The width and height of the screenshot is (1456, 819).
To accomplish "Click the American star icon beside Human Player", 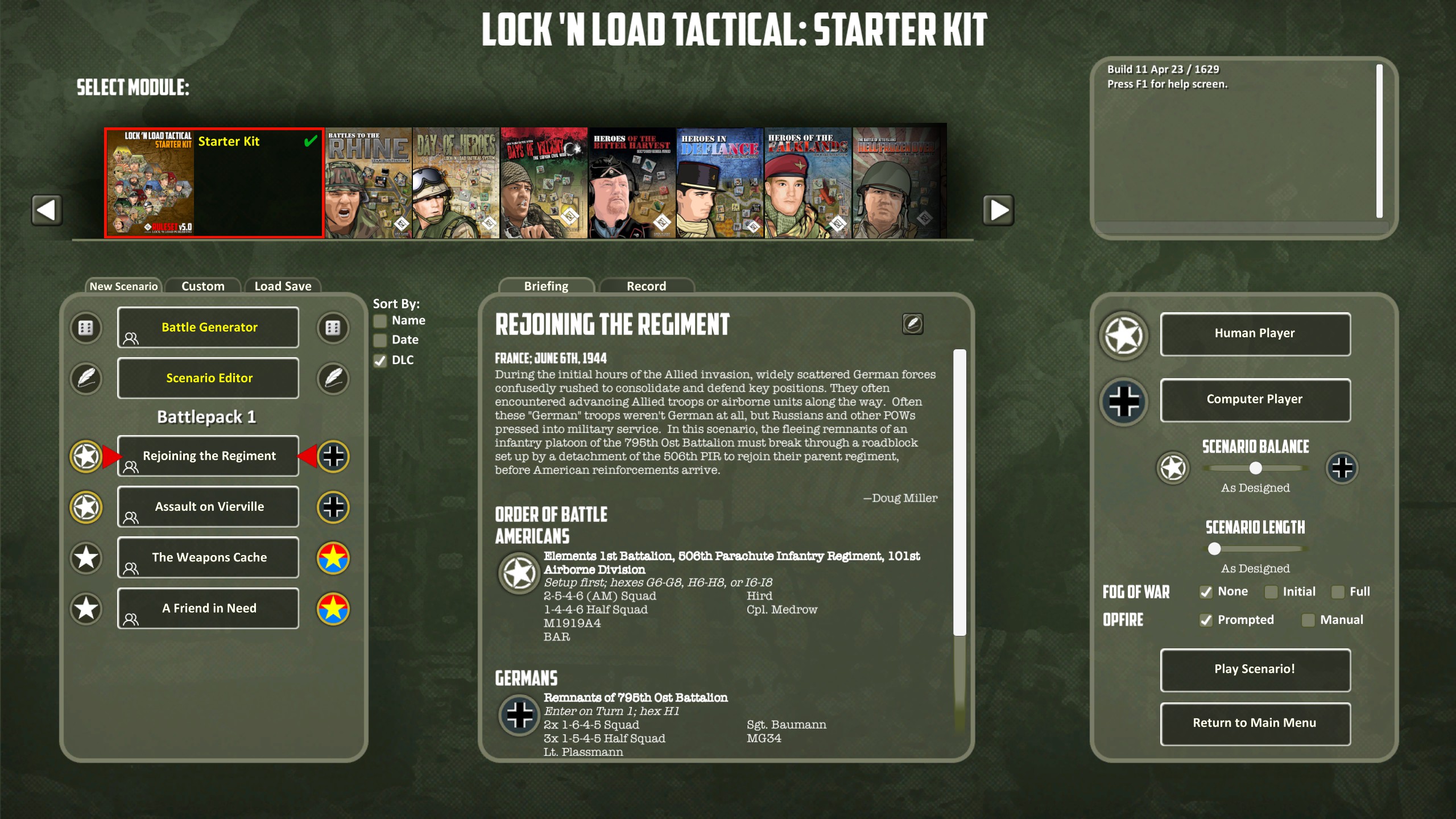I will coord(1124,335).
